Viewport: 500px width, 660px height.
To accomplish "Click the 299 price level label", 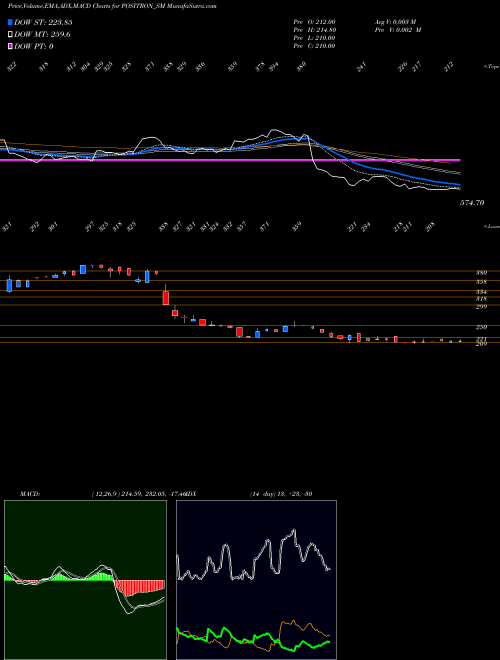I will click(481, 306).
